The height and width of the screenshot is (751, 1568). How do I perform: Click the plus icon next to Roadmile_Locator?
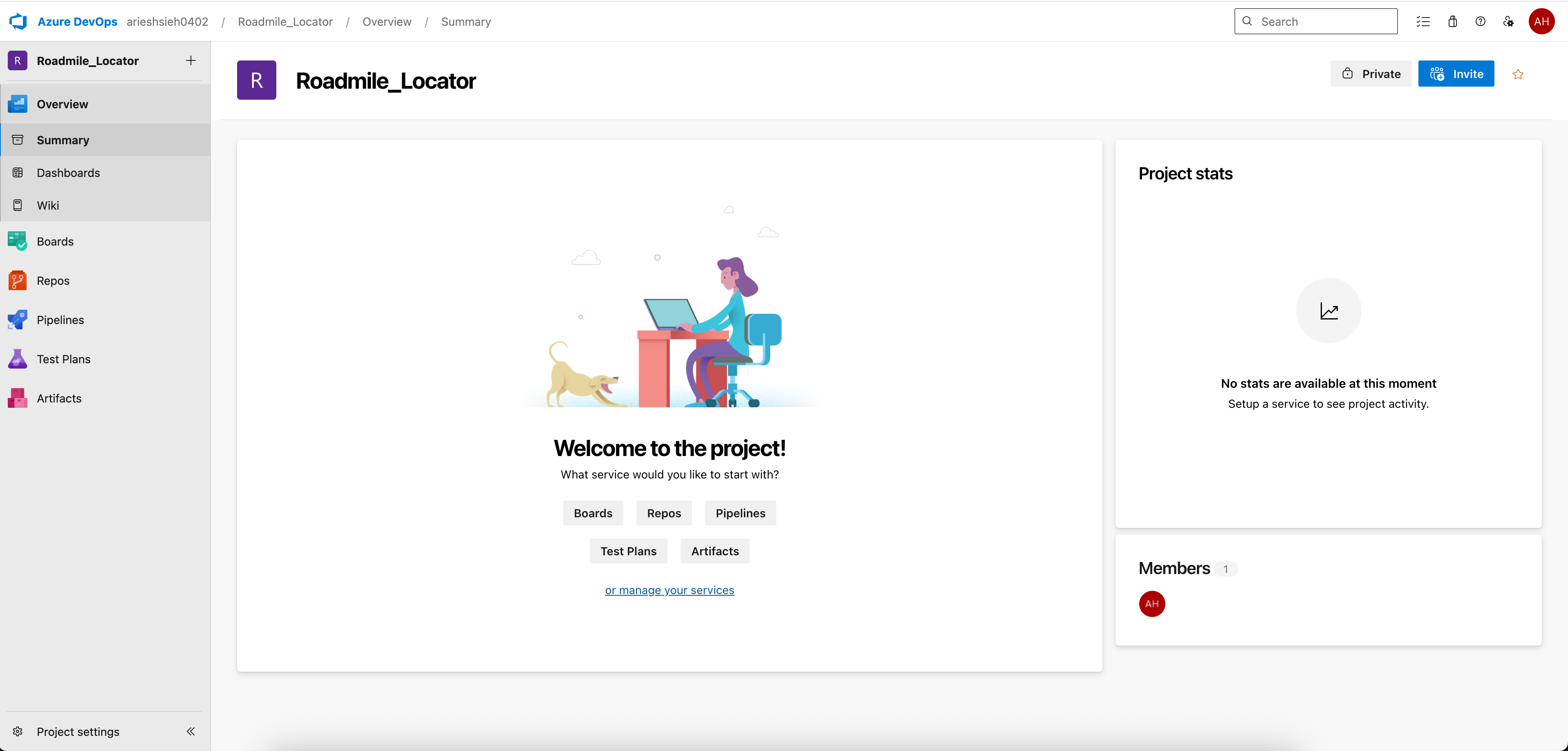(x=190, y=60)
